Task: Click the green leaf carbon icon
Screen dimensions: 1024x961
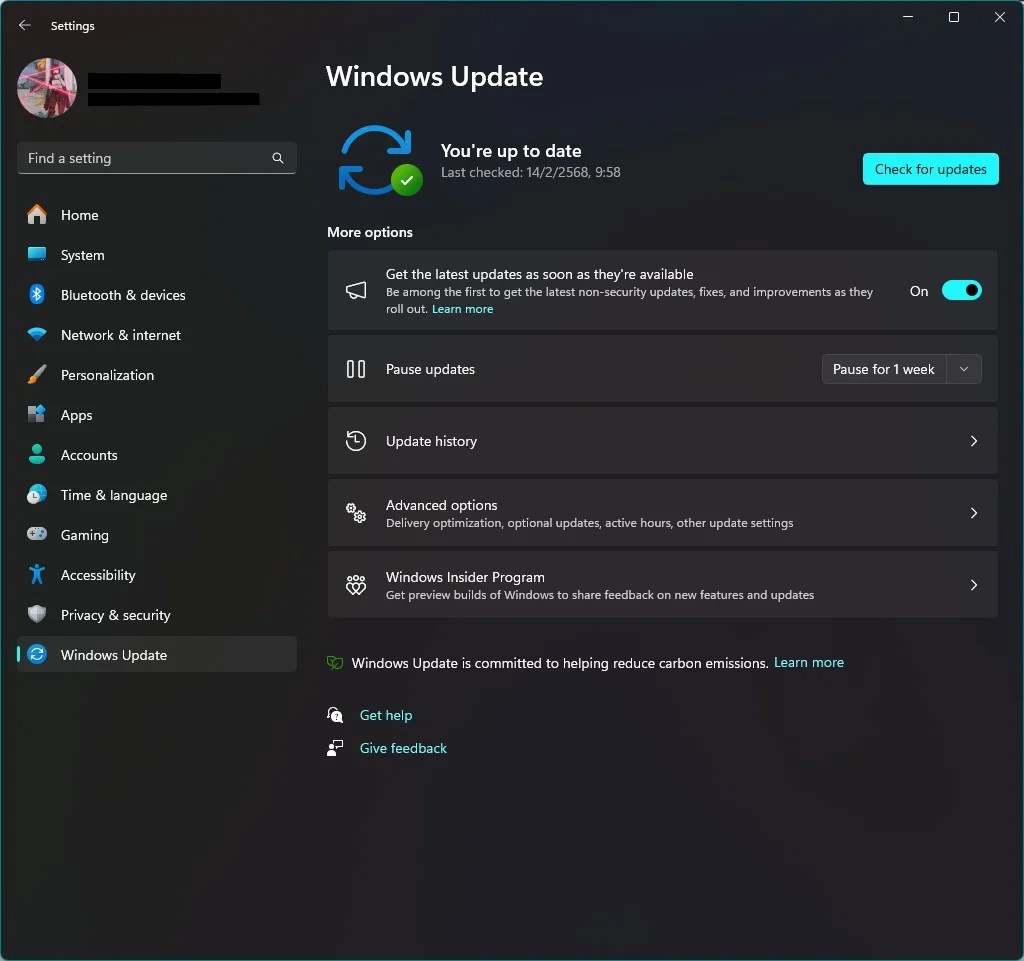Action: click(x=335, y=663)
